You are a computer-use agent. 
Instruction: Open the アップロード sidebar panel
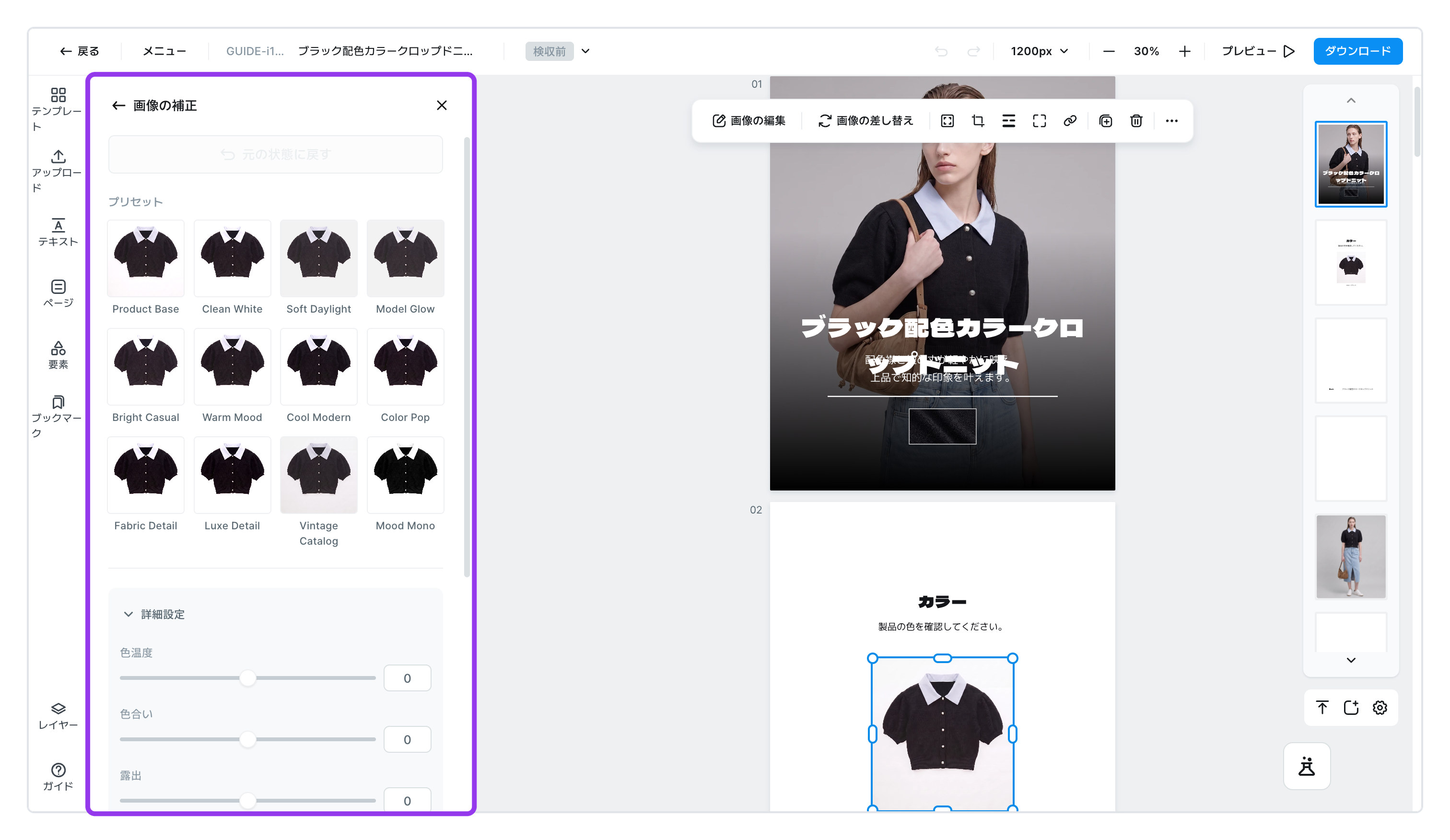click(x=58, y=171)
